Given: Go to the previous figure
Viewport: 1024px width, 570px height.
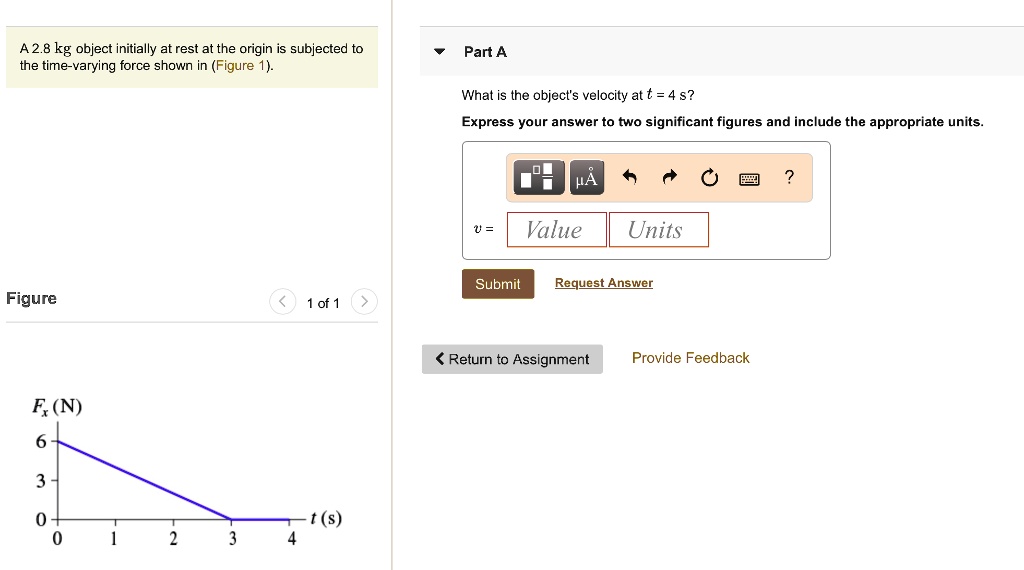Looking at the screenshot, I should click(x=284, y=302).
